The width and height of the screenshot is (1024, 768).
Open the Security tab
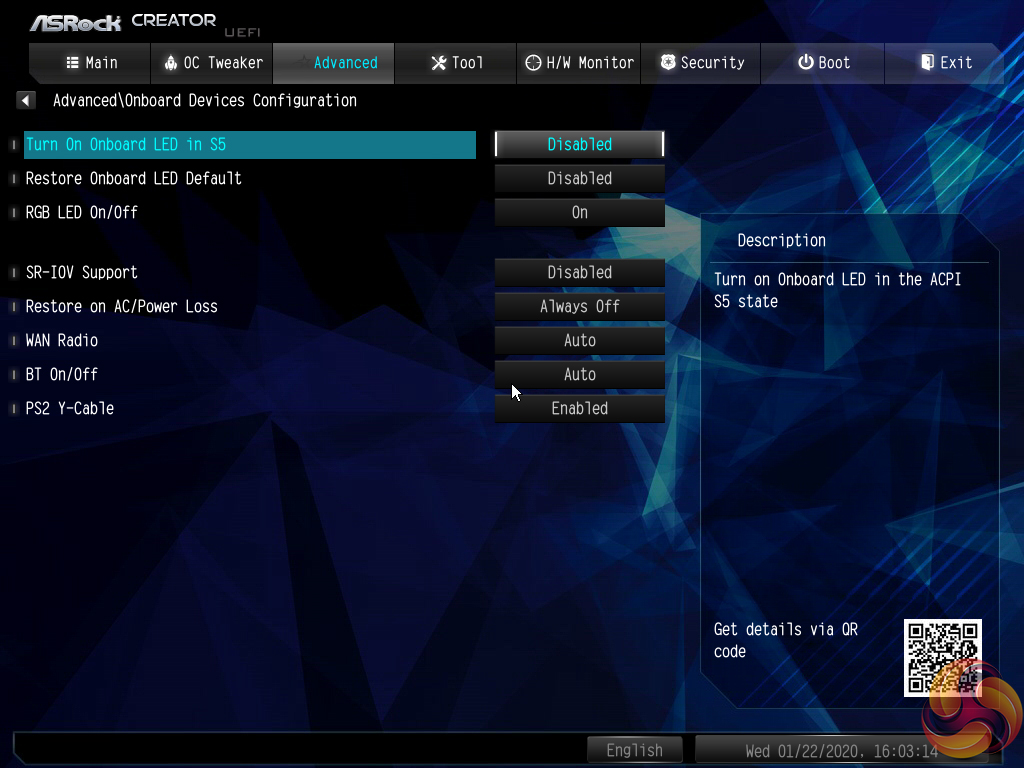coord(701,63)
